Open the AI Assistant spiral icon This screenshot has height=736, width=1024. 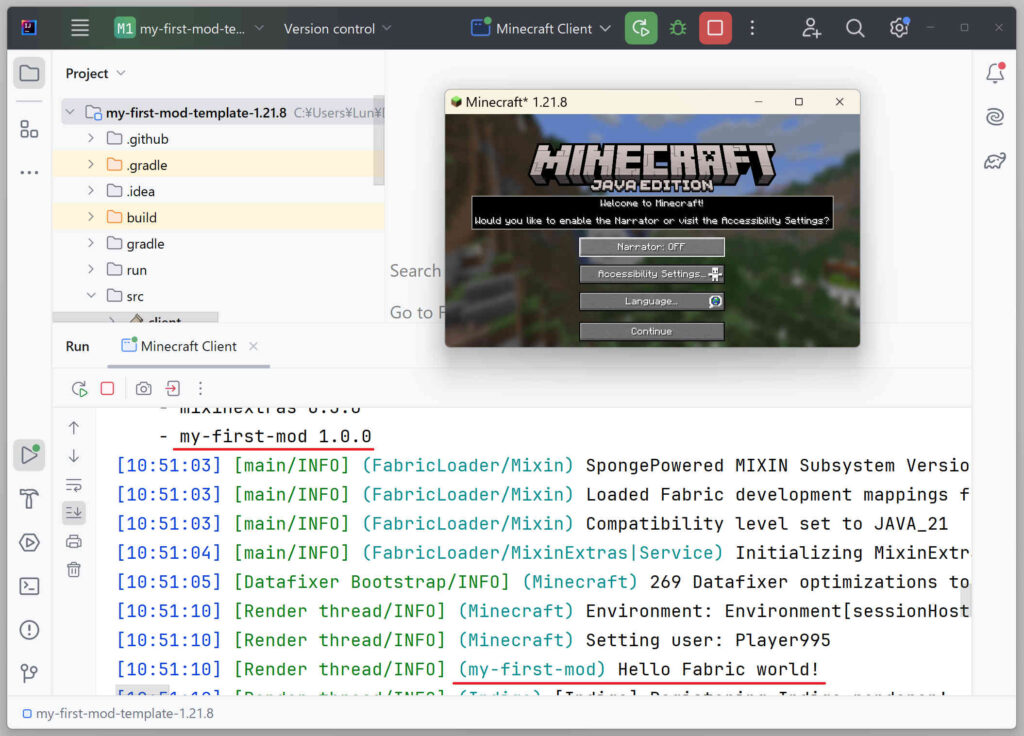point(995,116)
